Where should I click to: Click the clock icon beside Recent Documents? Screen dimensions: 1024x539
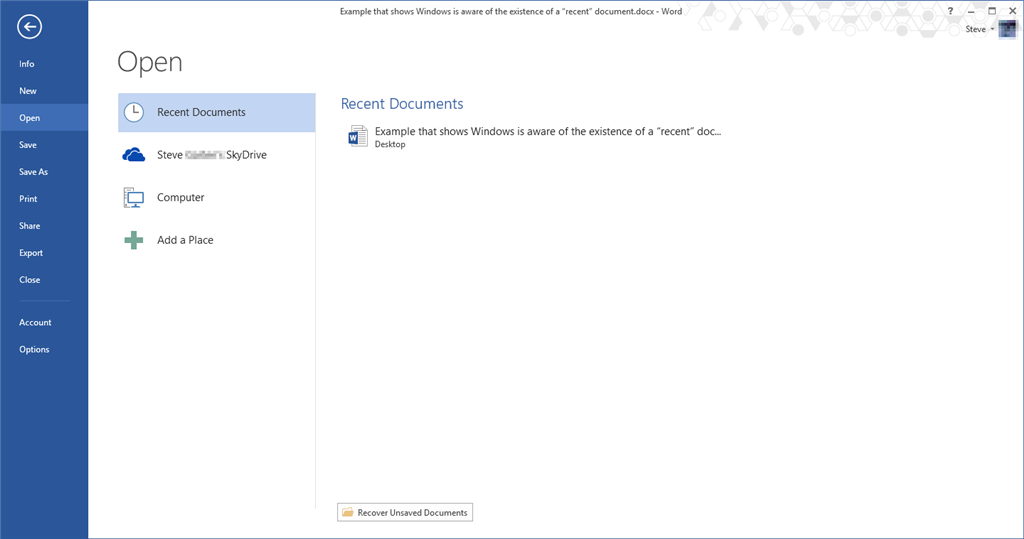tap(134, 112)
